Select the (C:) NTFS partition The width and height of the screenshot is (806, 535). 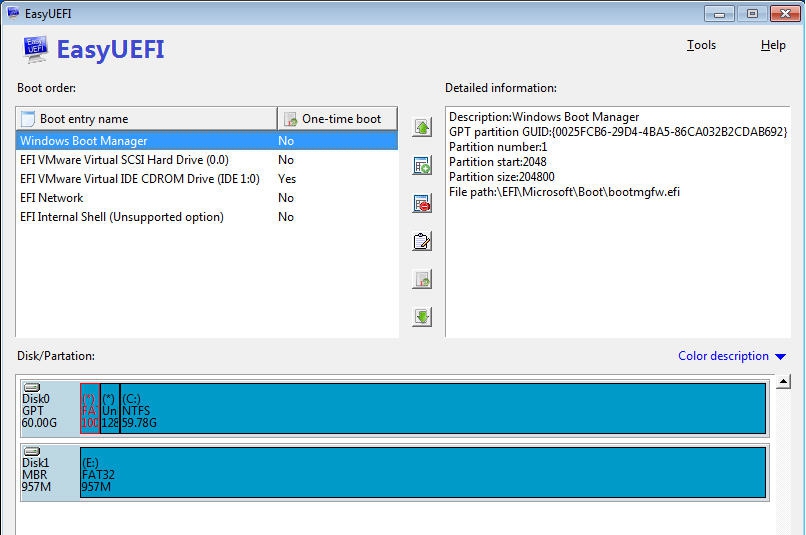coord(443,409)
